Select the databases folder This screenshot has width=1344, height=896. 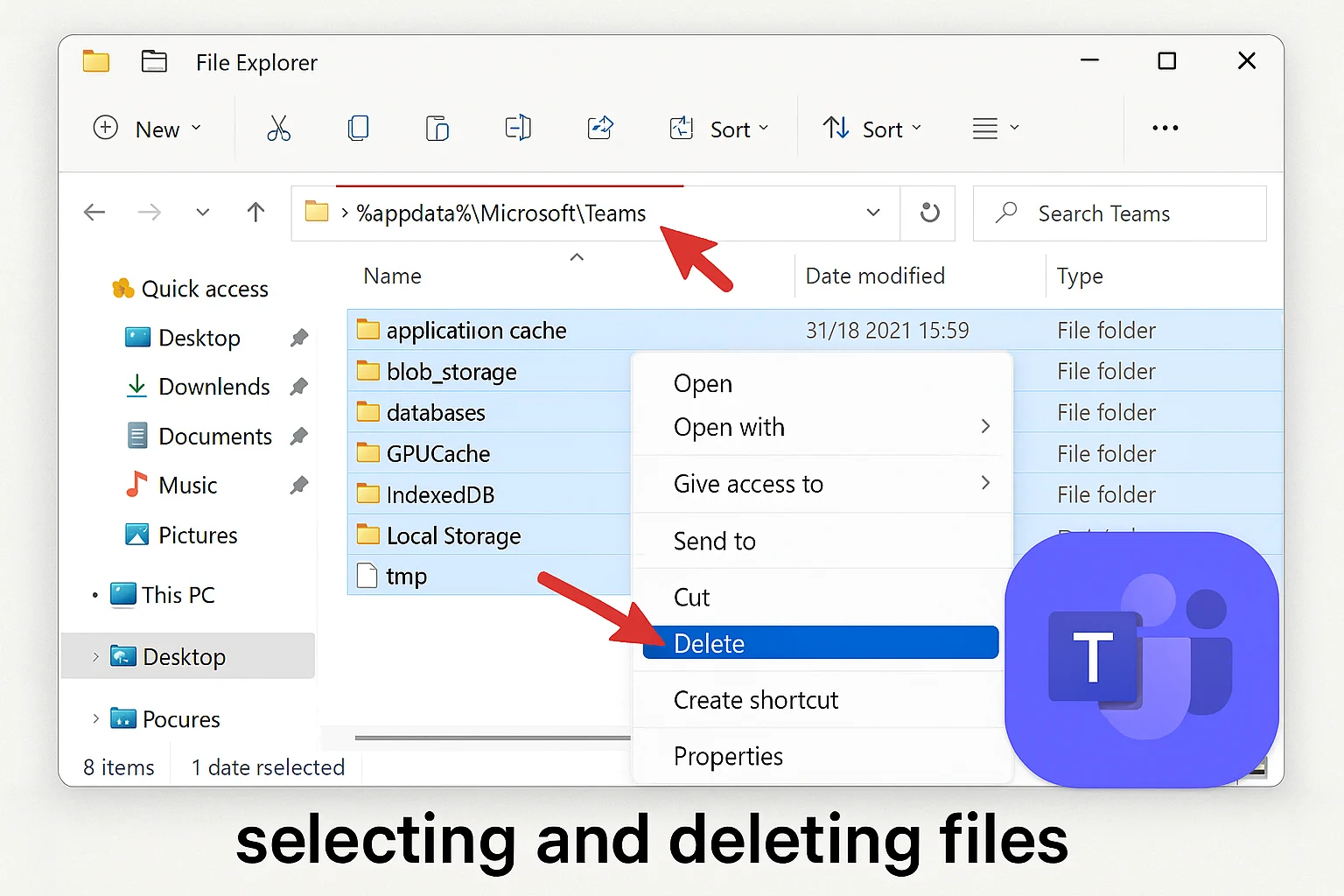point(421,412)
